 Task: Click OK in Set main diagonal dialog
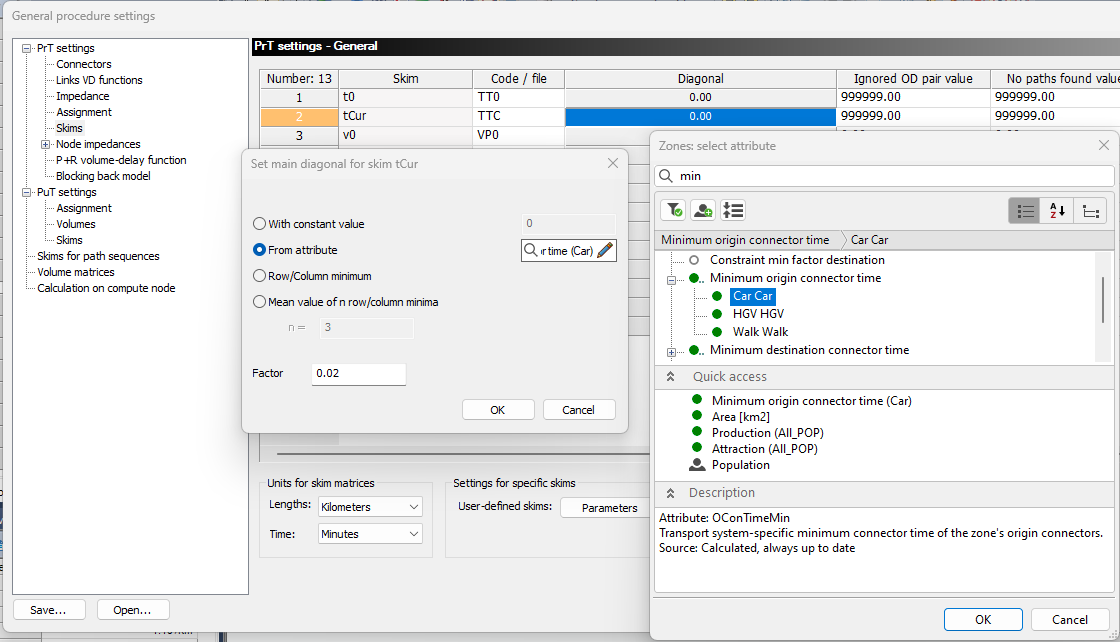click(498, 410)
